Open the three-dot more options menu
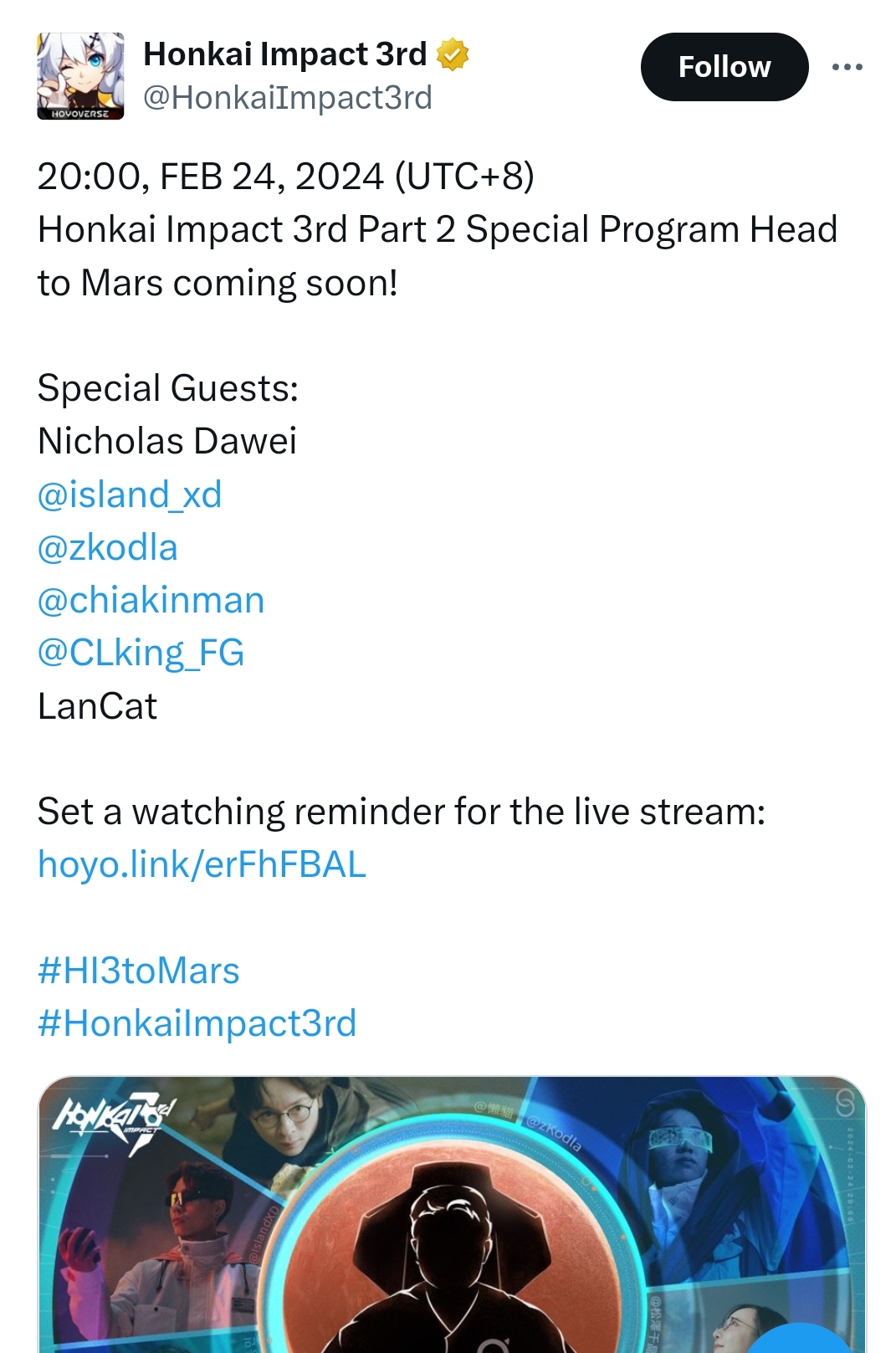Viewport: 896px width, 1353px height. point(847,67)
